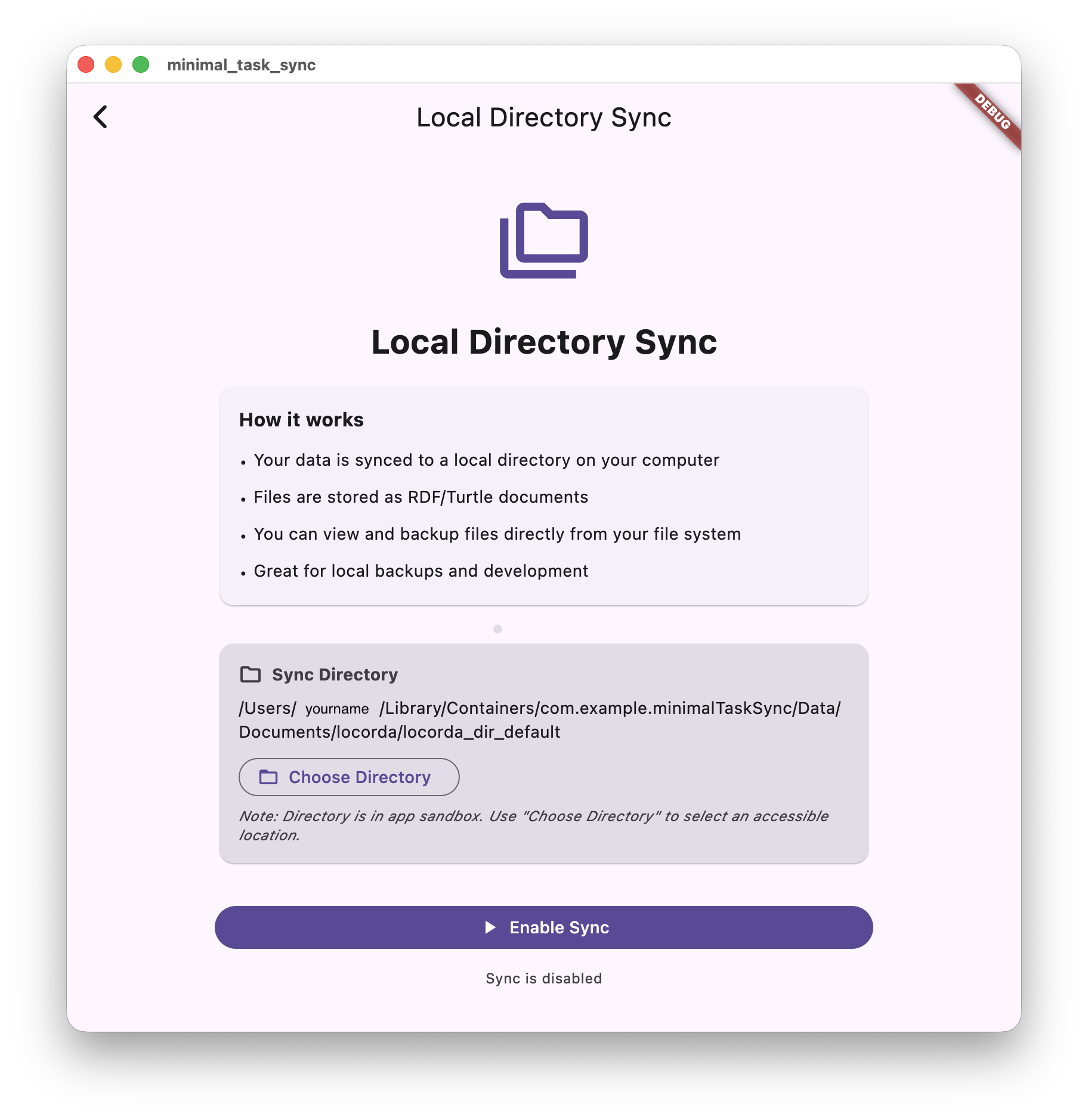The width and height of the screenshot is (1088, 1120).
Task: Open the Choose Directory picker
Action: tap(348, 777)
